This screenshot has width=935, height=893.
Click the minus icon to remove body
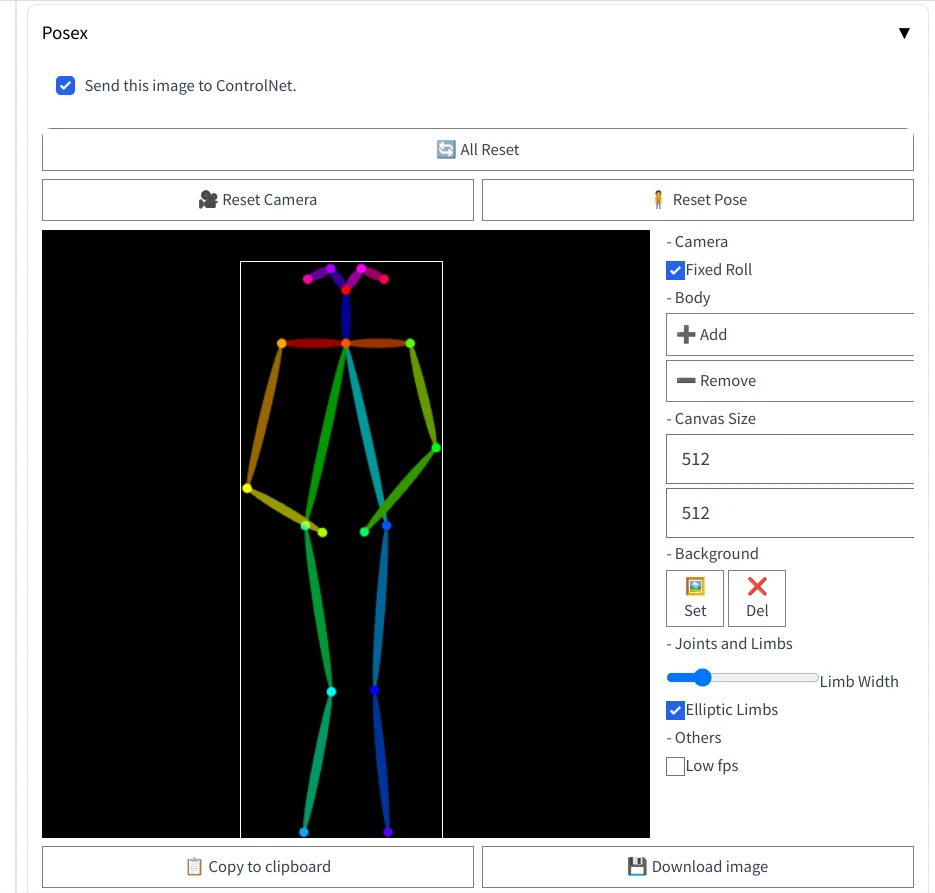pyautogui.click(x=686, y=381)
